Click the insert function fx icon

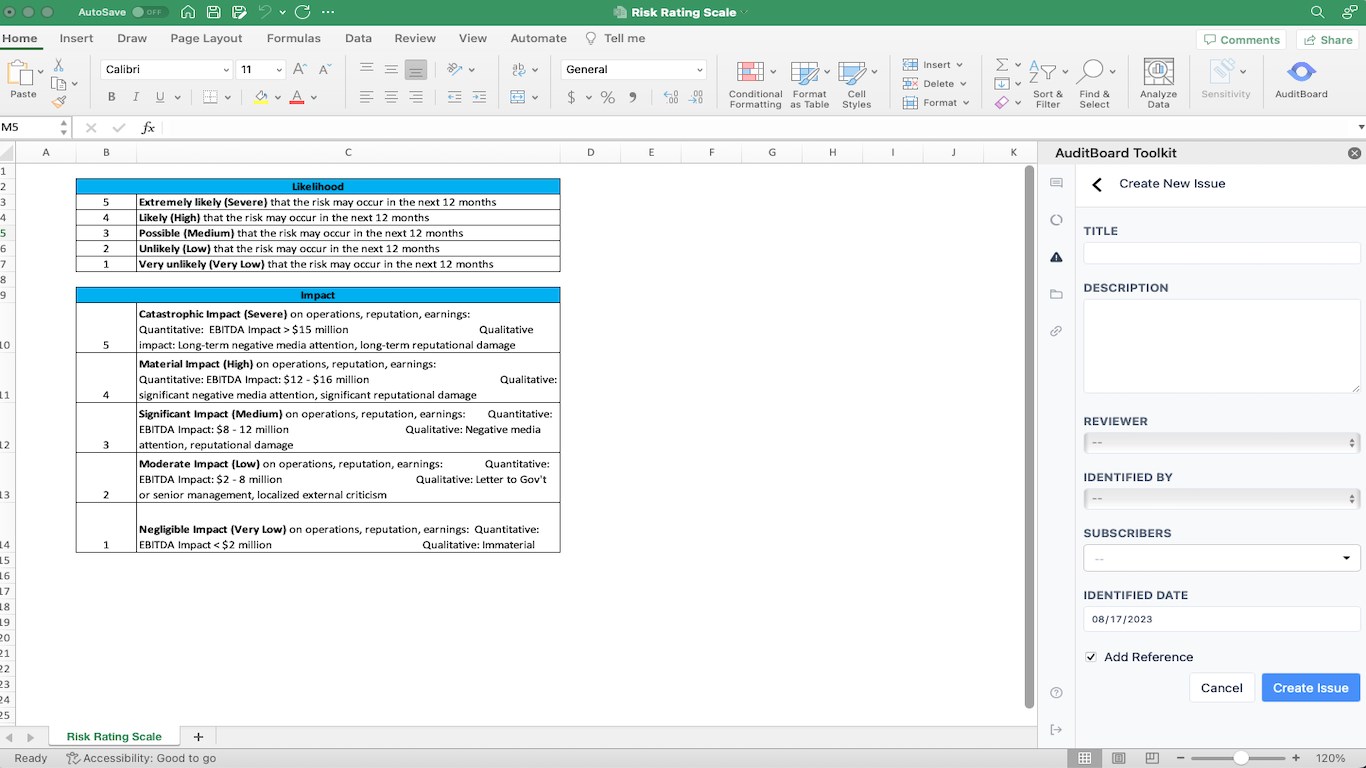pyautogui.click(x=148, y=128)
